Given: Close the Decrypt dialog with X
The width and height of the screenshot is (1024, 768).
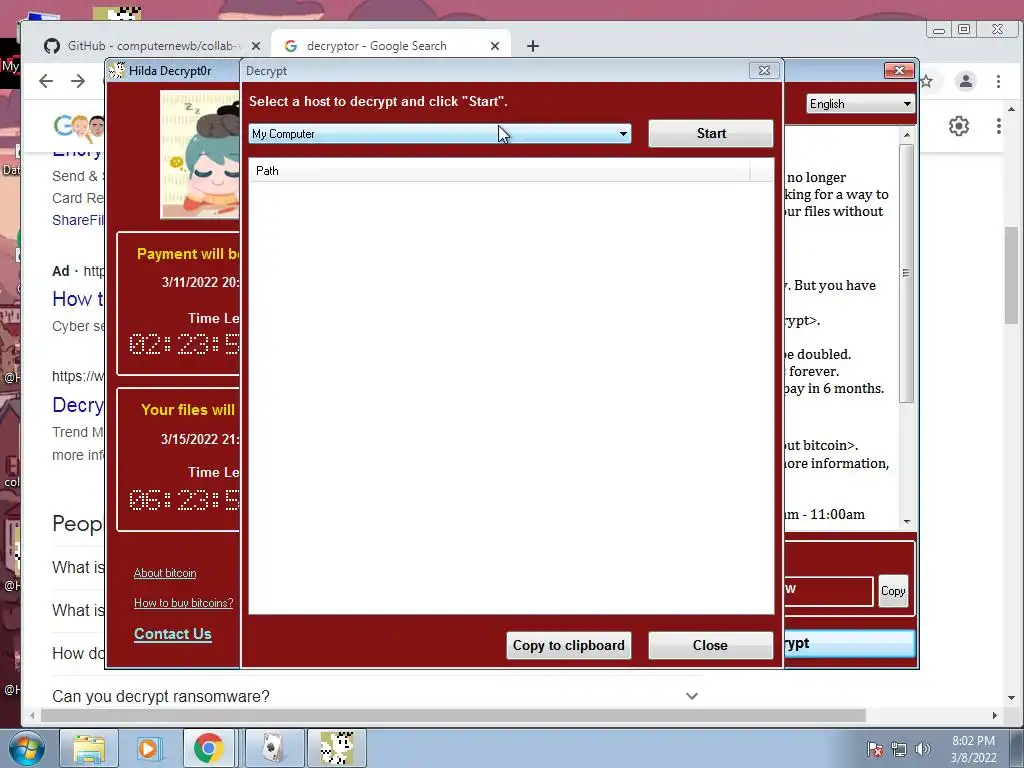Looking at the screenshot, I should [764, 71].
